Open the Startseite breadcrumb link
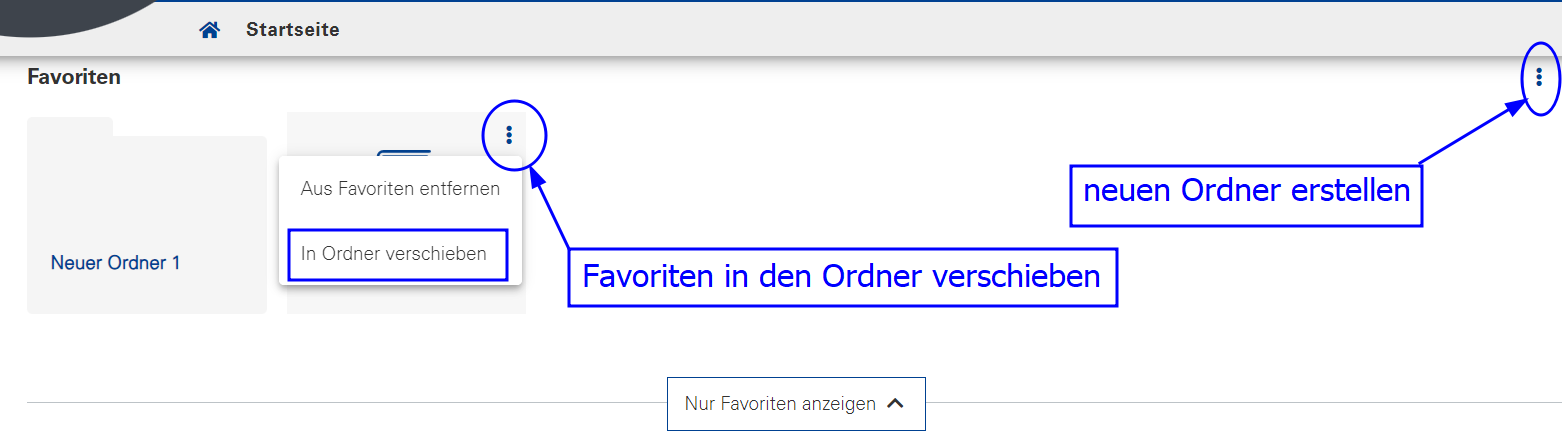Screen dimensions: 1562x438 (x=293, y=30)
